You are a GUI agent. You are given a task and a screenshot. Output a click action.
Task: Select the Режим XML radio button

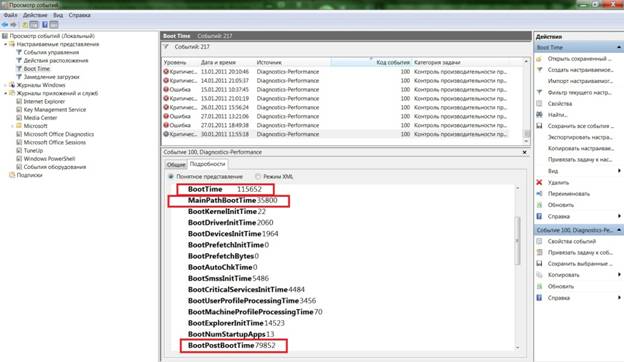[x=258, y=176]
